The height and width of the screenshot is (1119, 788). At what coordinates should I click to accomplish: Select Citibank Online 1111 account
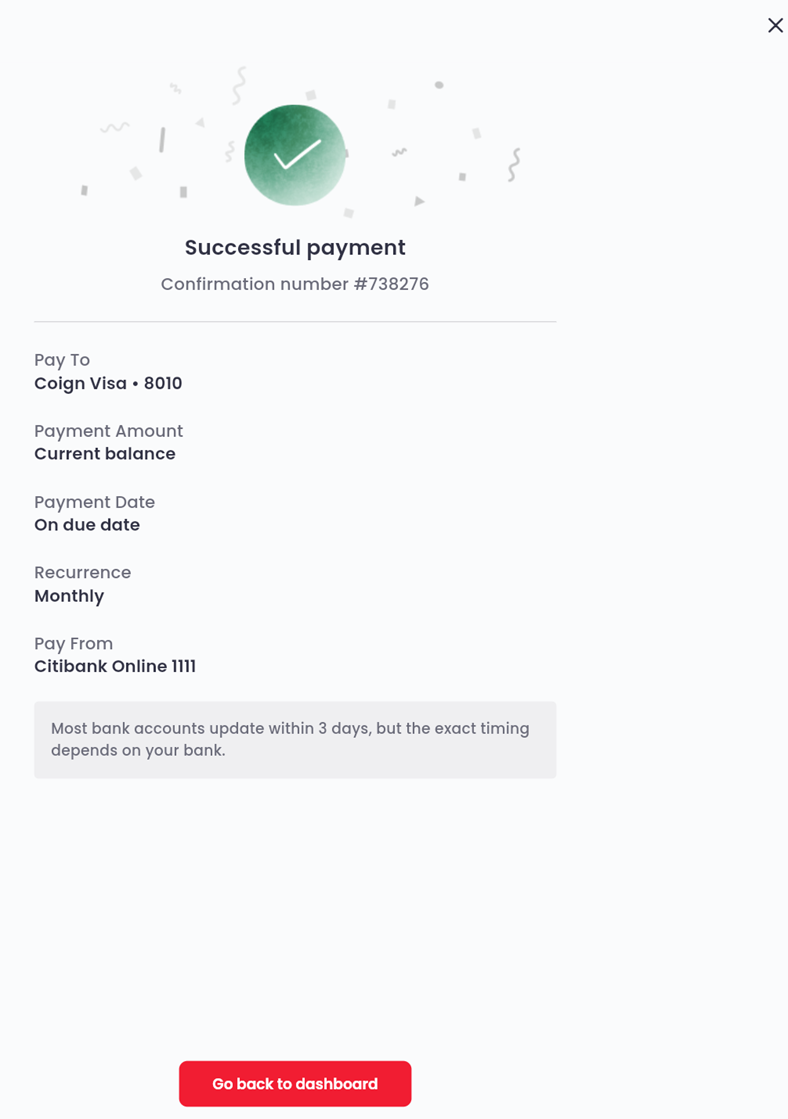(x=115, y=666)
